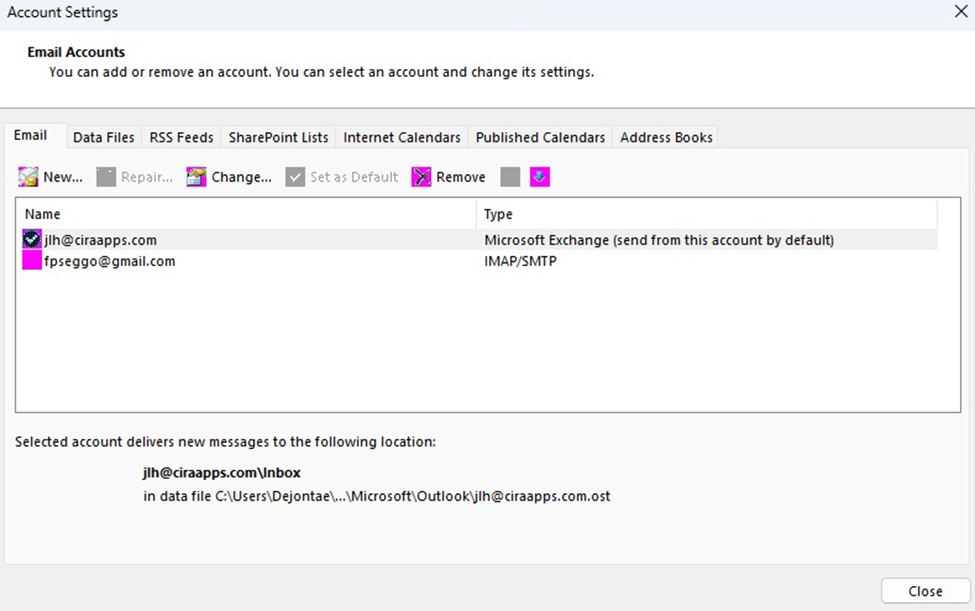Click the Set as Default label
This screenshot has width=975, height=611.
pos(354,177)
